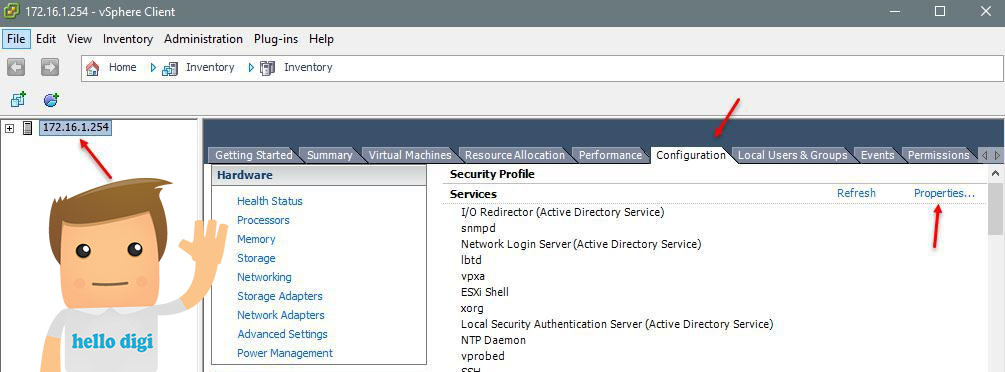Screen dimensions: 1005x372
Task: Open Storage Adapters link
Action: point(279,296)
